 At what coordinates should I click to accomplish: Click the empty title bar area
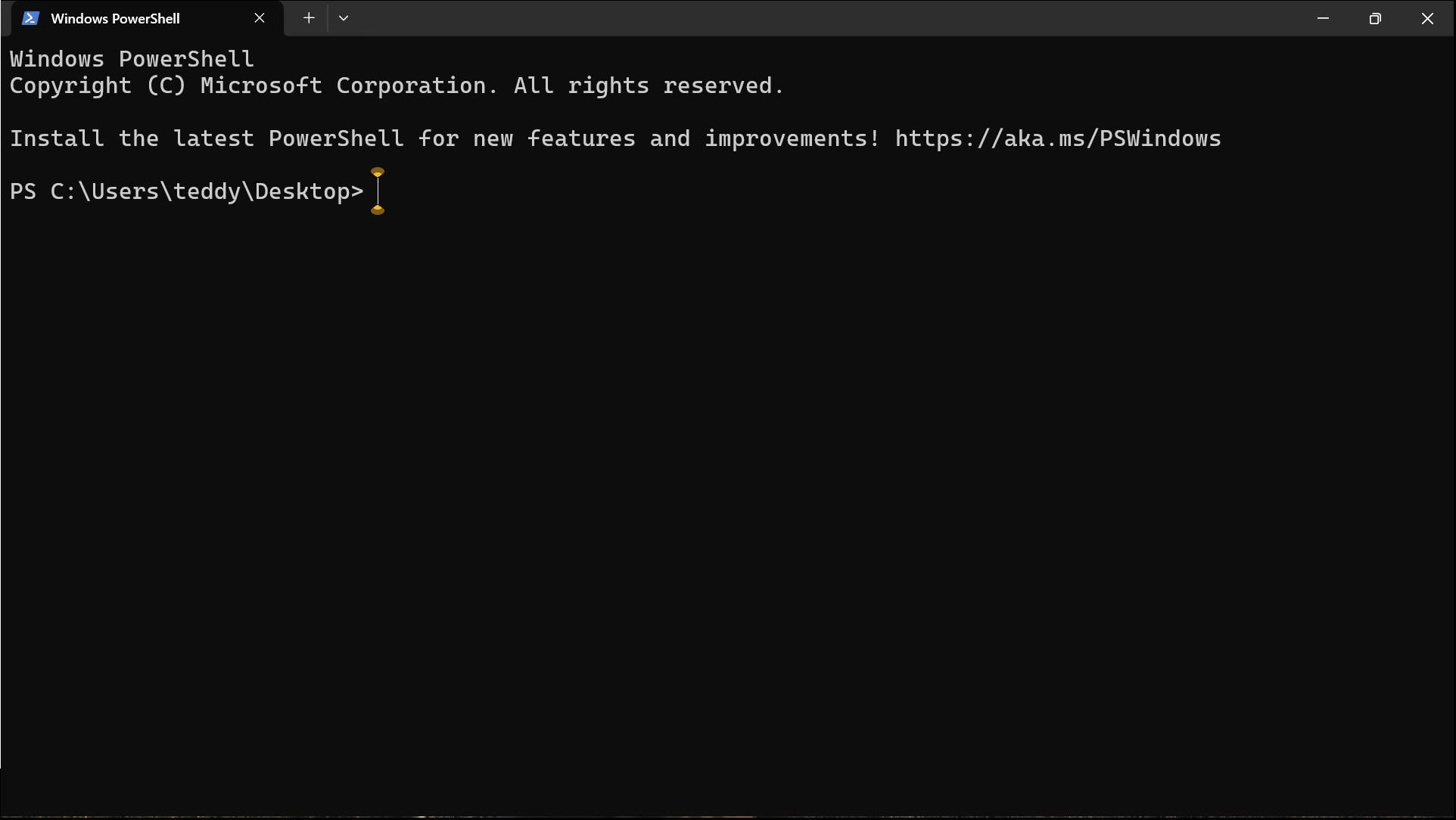point(825,18)
